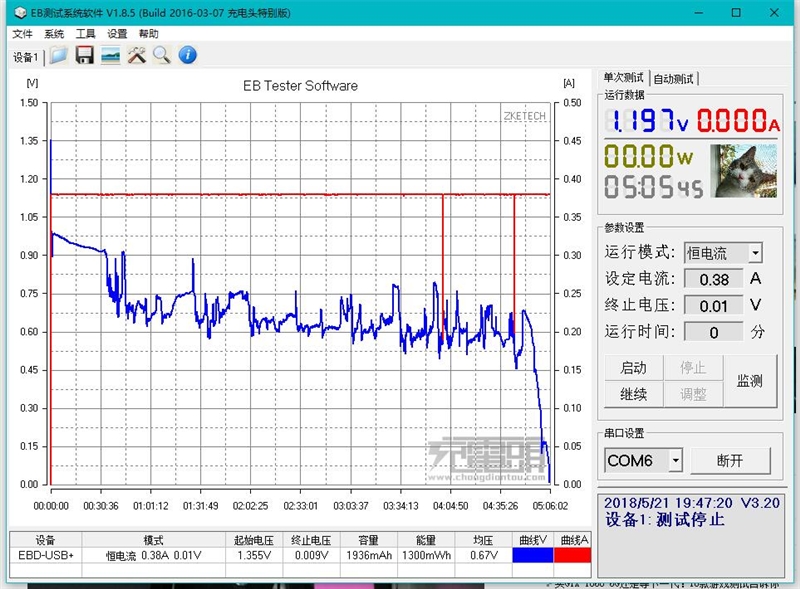
Task: Select the magnifier zoom toolbar icon
Action: [162, 55]
